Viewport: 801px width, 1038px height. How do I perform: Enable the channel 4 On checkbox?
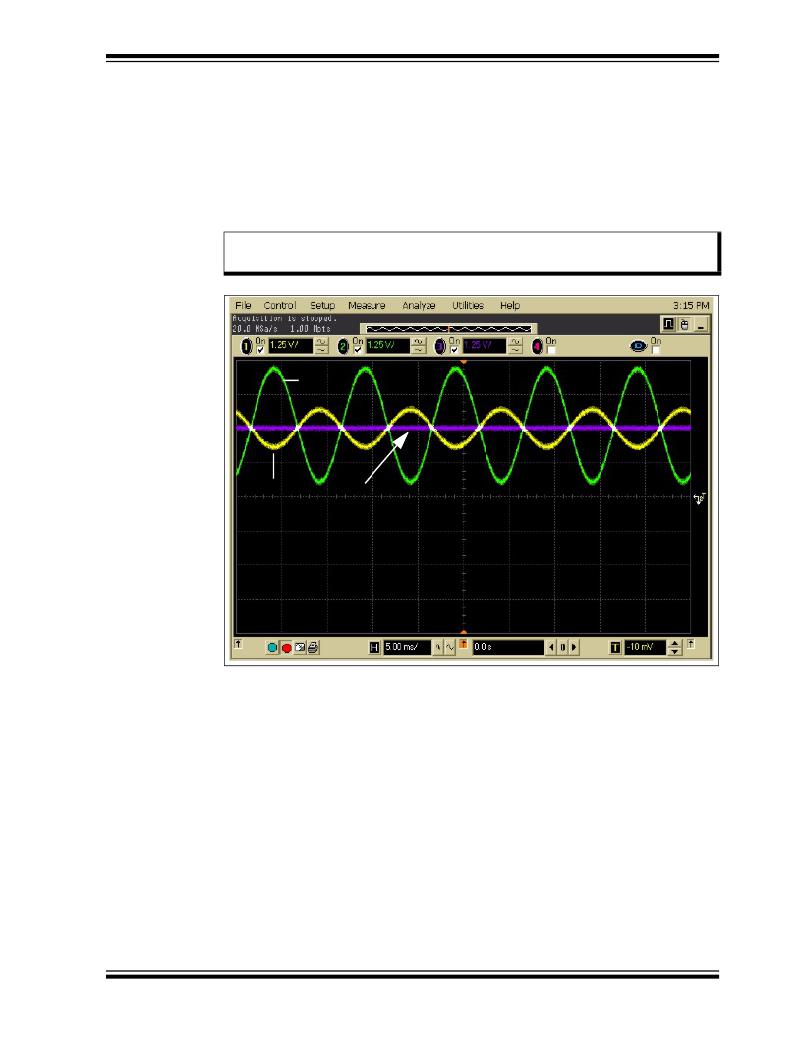click(551, 350)
